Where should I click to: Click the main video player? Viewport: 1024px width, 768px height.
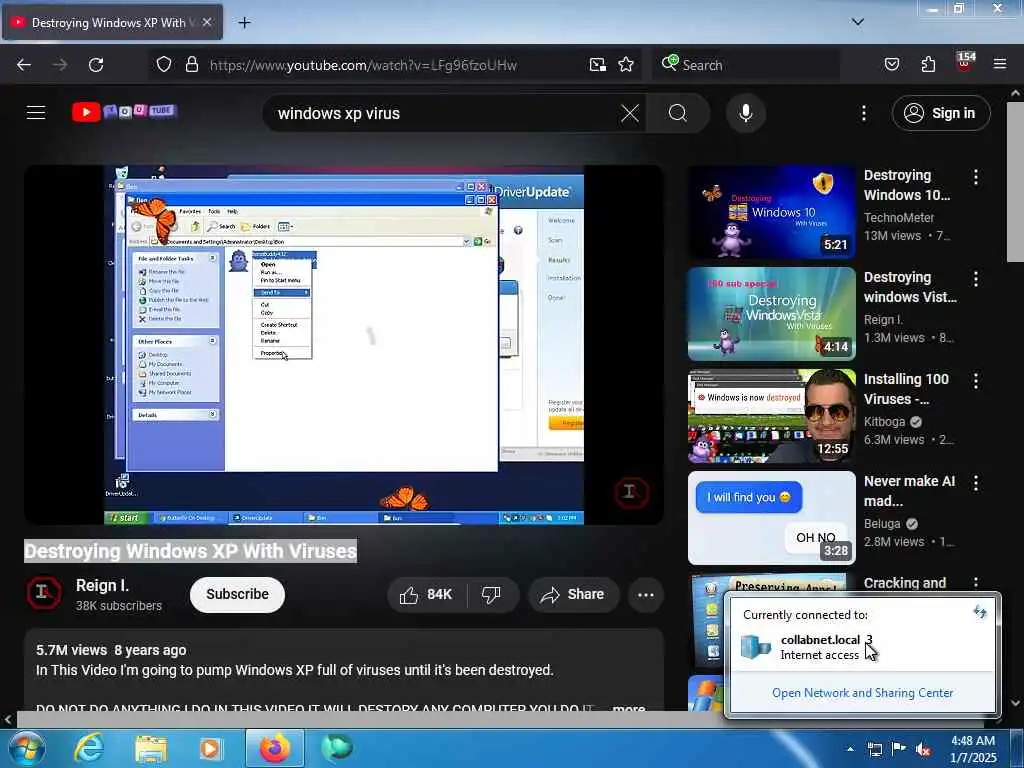(x=344, y=345)
